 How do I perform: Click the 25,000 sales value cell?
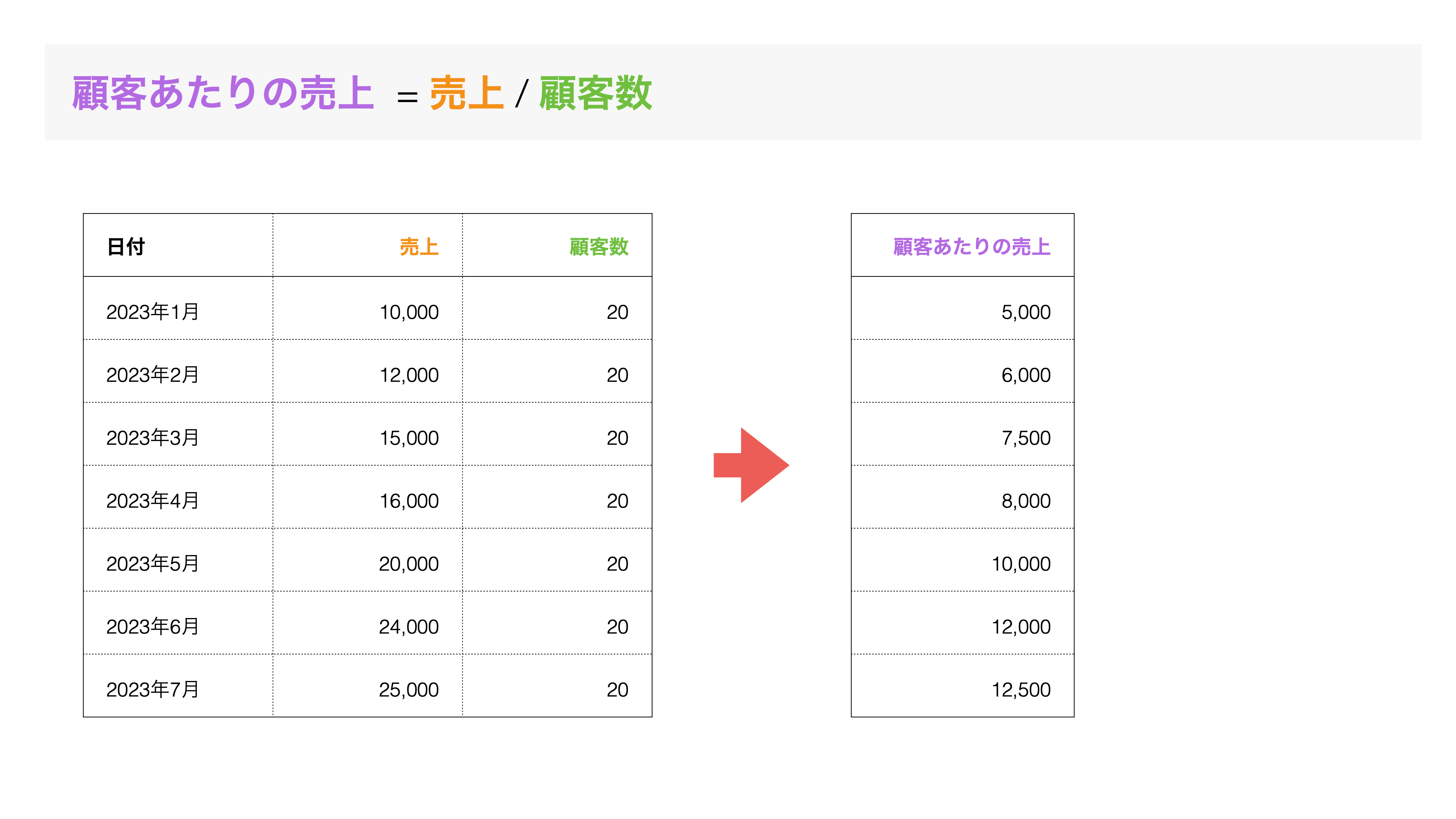point(367,686)
